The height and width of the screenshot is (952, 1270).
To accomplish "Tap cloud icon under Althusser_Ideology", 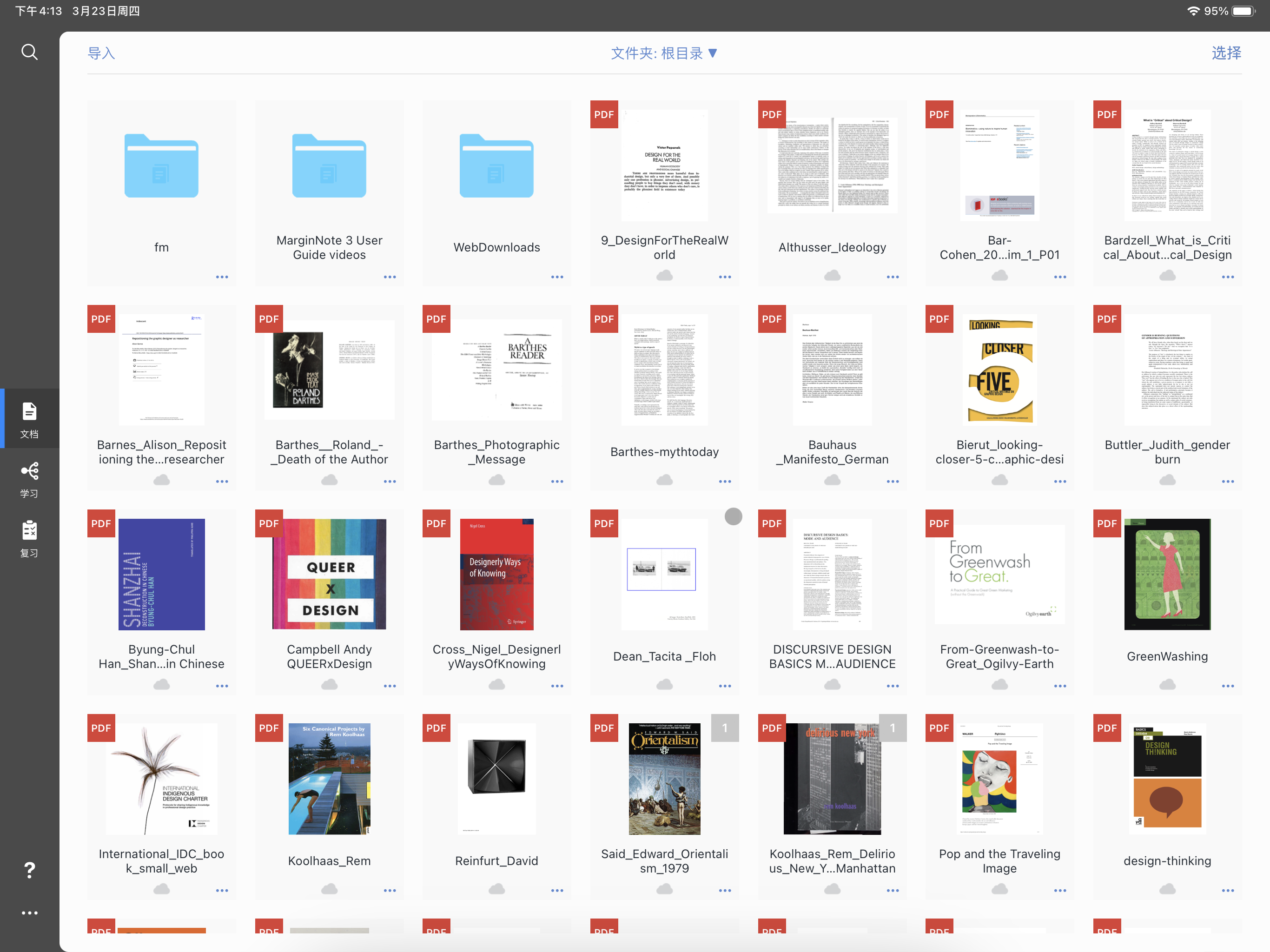I will point(832,276).
